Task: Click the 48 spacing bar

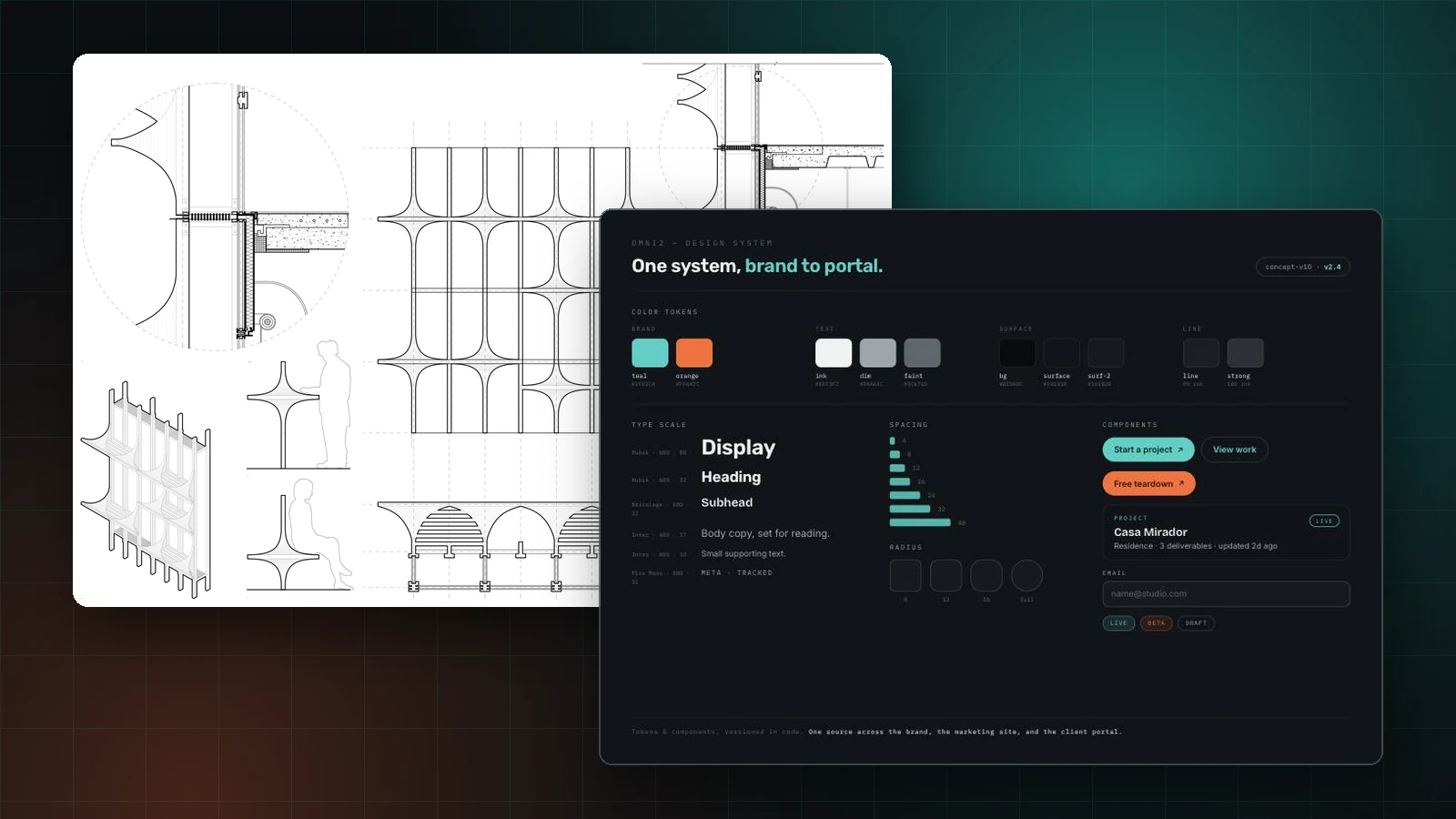Action: [x=920, y=522]
